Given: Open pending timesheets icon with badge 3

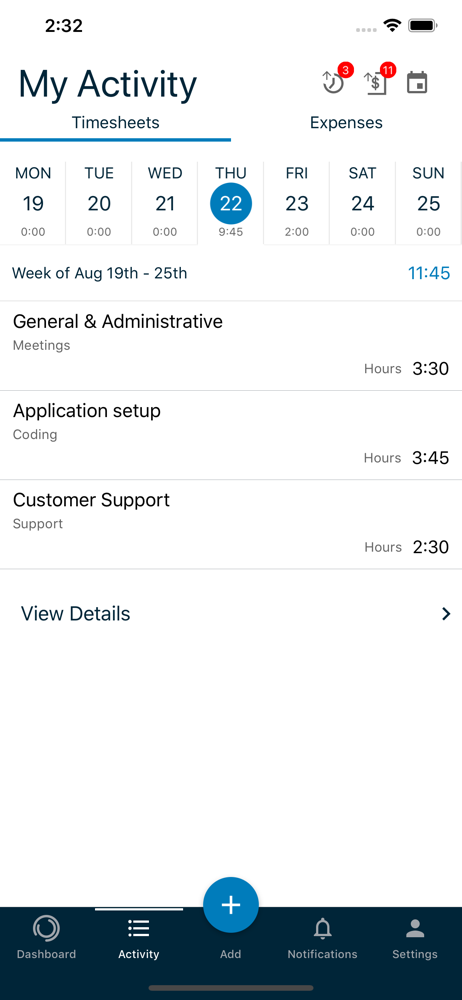Looking at the screenshot, I should (x=334, y=82).
